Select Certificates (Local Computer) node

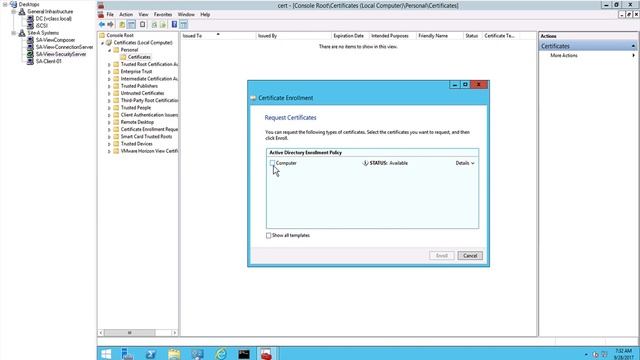pyautogui.click(x=143, y=42)
